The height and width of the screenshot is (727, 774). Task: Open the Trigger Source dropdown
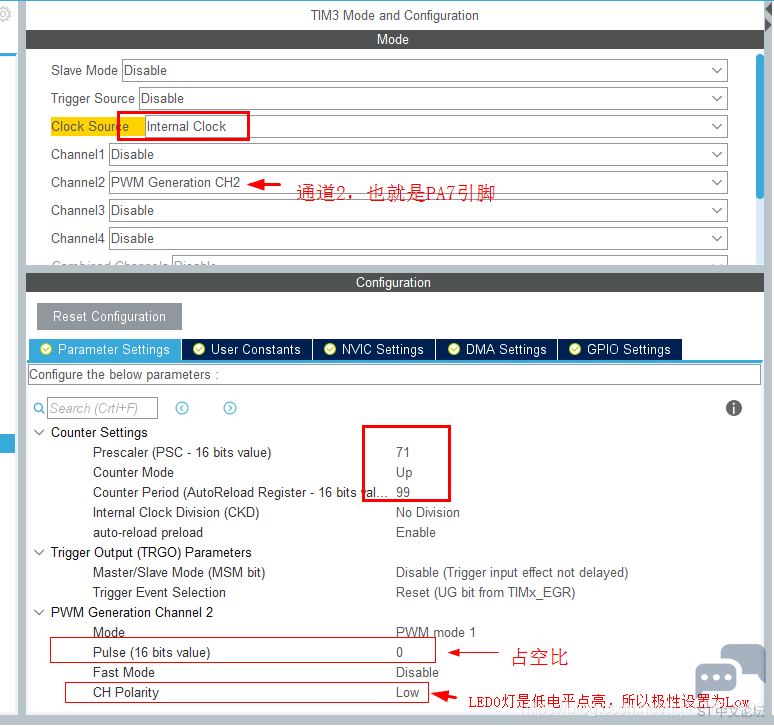pos(433,98)
